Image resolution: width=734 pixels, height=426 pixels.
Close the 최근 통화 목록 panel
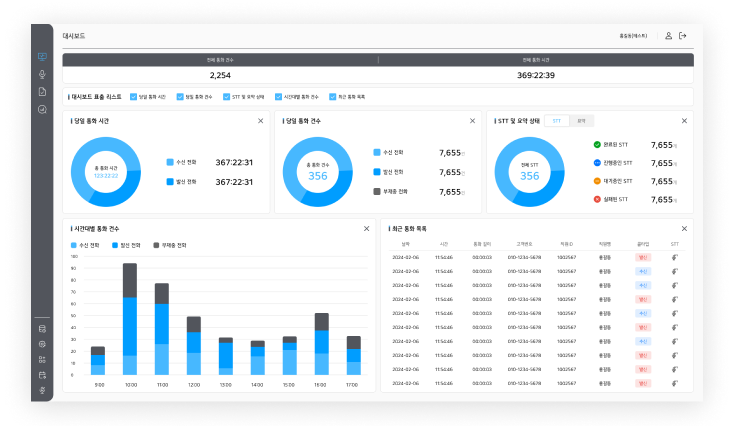pos(684,228)
